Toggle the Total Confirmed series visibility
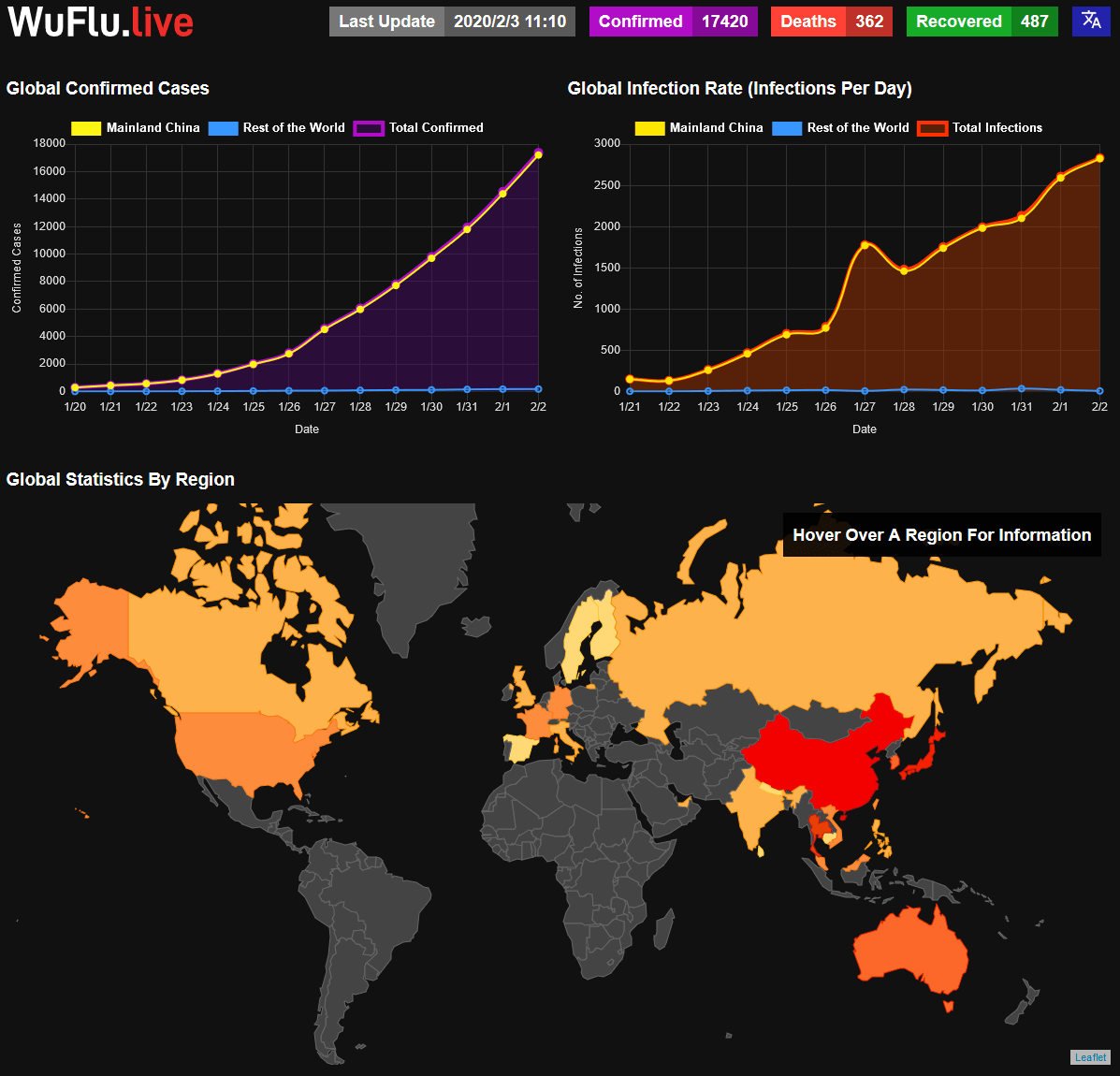Image resolution: width=1120 pixels, height=1076 pixels. coord(369,128)
